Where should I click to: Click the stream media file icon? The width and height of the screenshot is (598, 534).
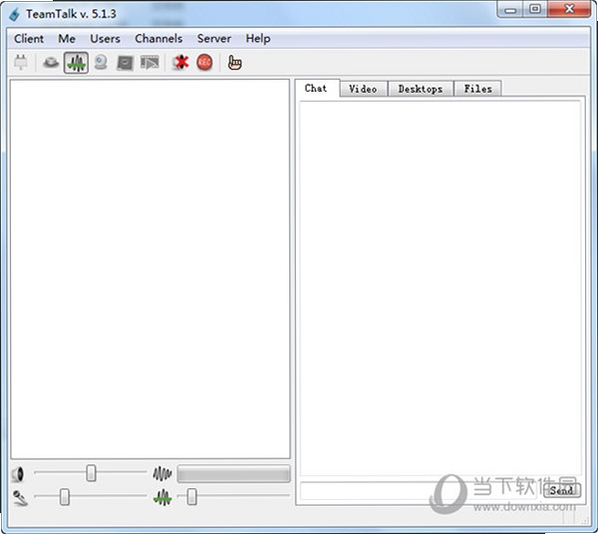[x=150, y=63]
